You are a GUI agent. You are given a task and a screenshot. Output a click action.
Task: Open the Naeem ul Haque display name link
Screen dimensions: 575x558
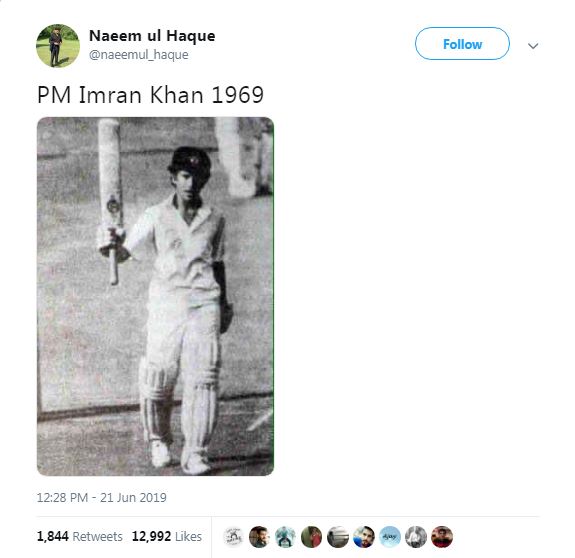pyautogui.click(x=152, y=36)
